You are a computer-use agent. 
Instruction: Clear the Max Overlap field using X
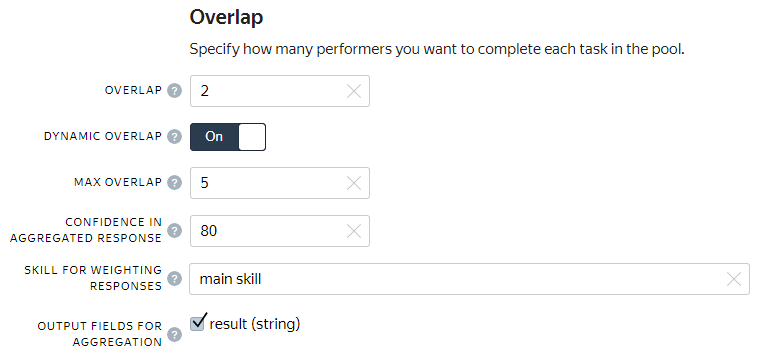354,183
